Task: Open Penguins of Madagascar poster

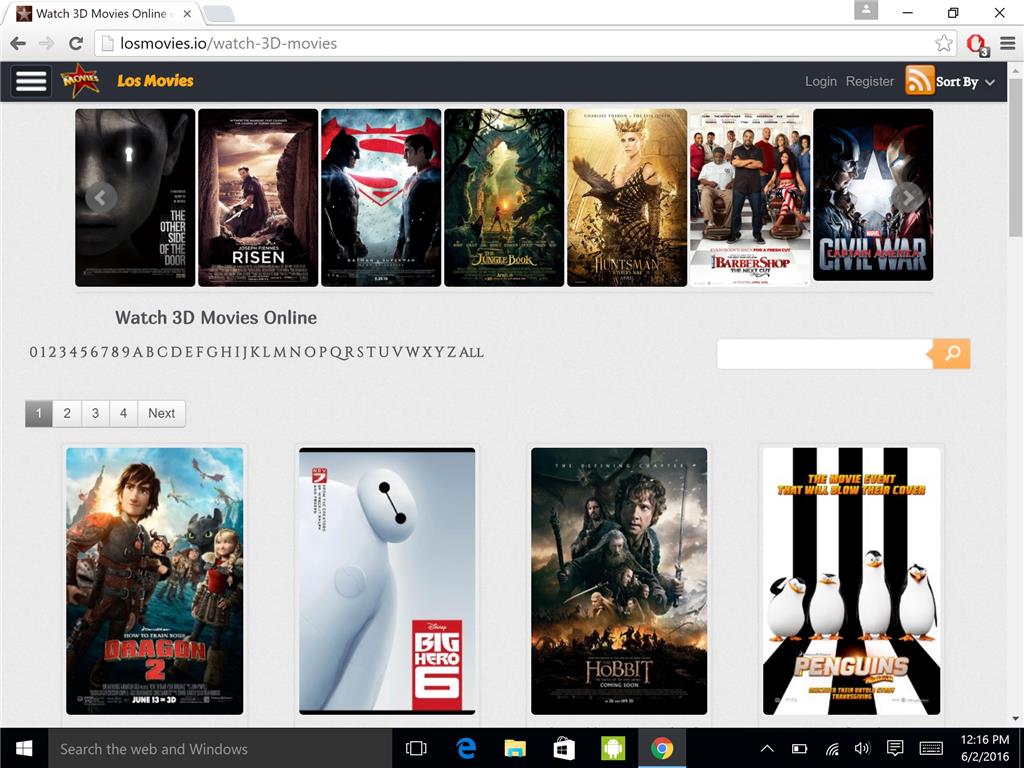Action: pos(852,581)
